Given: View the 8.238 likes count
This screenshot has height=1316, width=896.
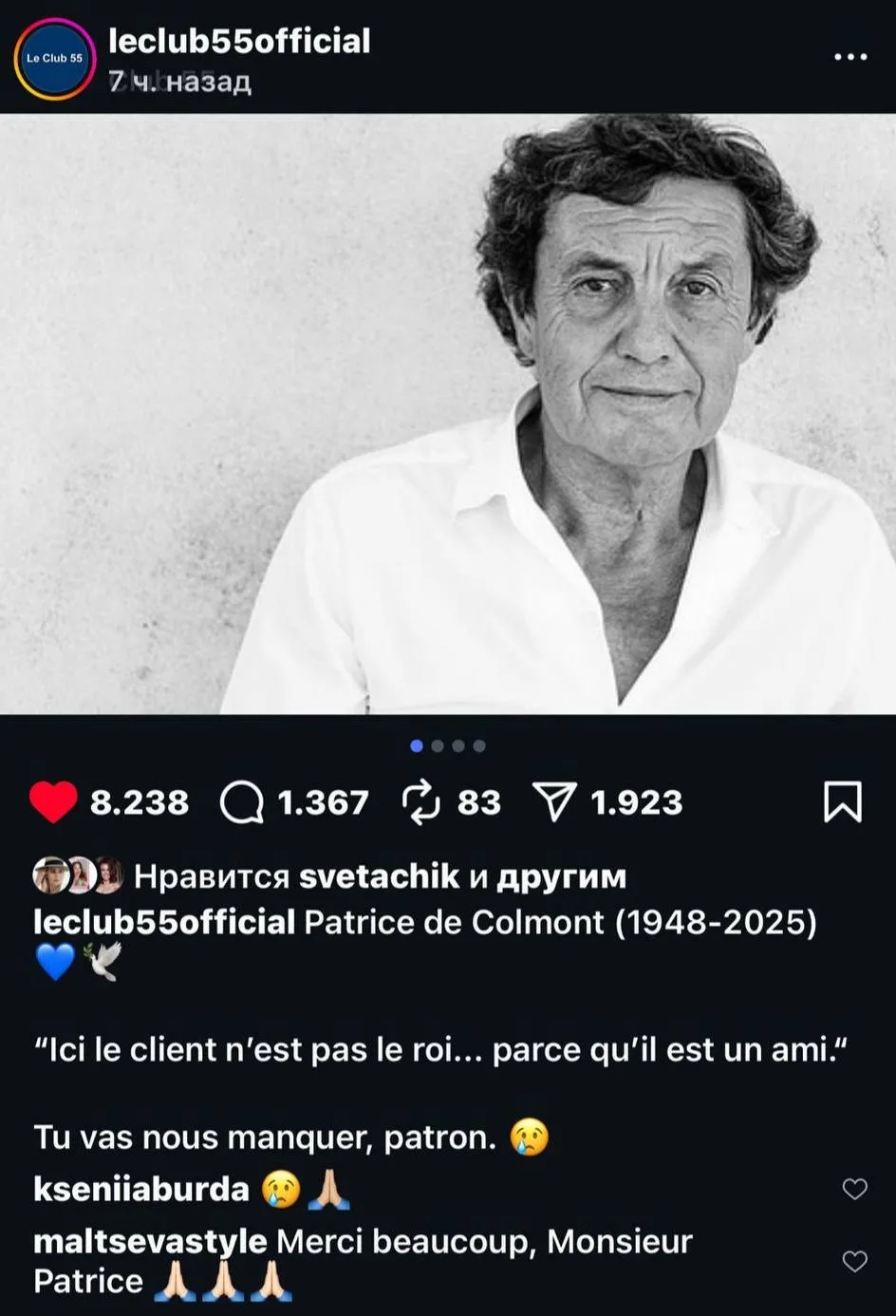Looking at the screenshot, I should (x=140, y=803).
